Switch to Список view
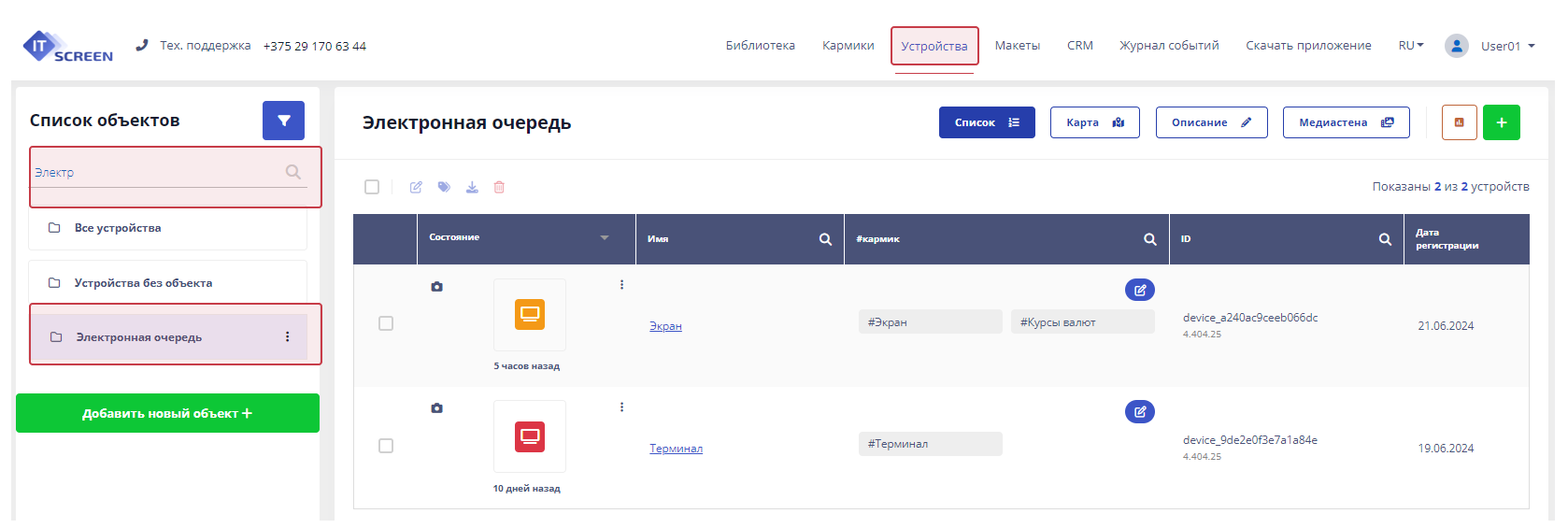This screenshot has height=528, width=1568. (987, 122)
